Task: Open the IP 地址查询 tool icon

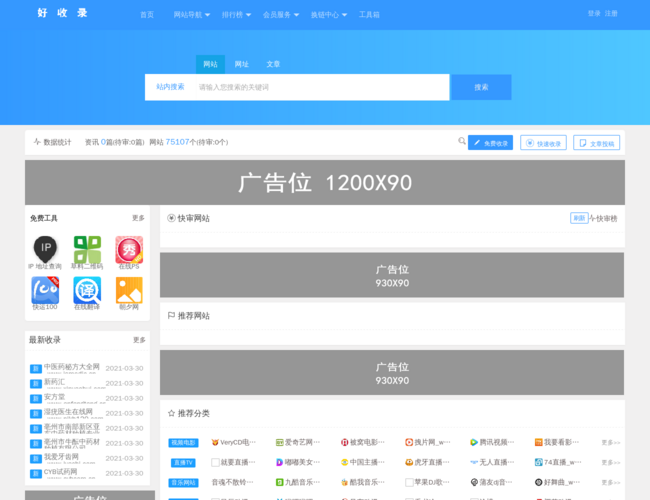Action: click(x=46, y=249)
